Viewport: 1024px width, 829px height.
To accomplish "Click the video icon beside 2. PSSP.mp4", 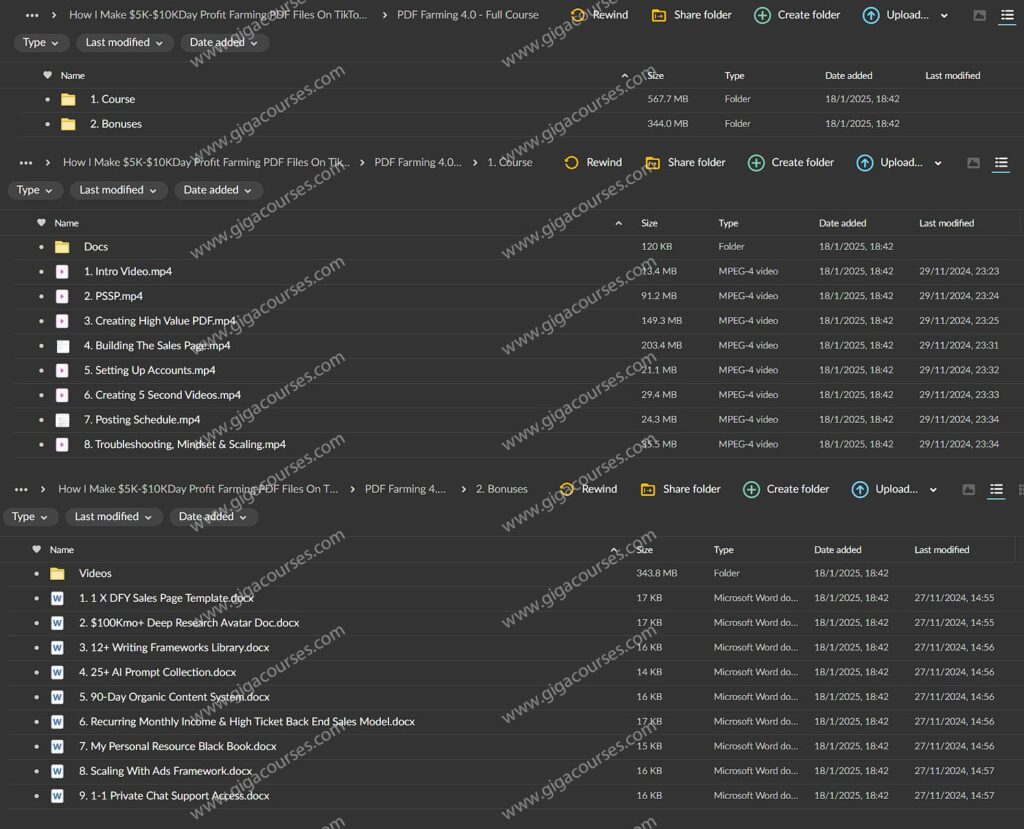I will point(62,296).
